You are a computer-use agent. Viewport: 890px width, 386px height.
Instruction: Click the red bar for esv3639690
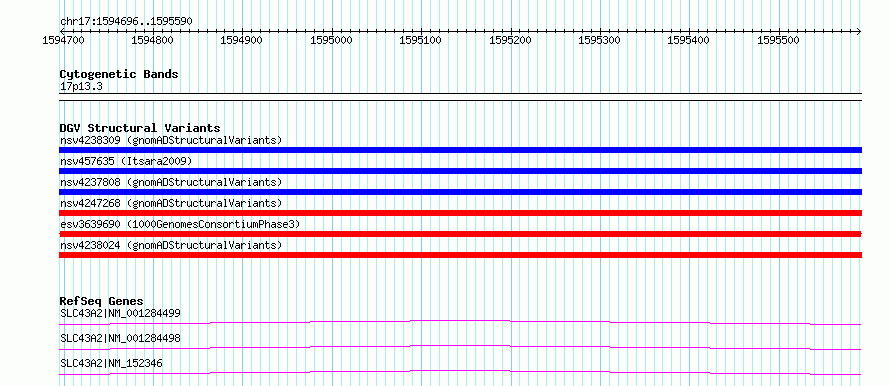460,234
